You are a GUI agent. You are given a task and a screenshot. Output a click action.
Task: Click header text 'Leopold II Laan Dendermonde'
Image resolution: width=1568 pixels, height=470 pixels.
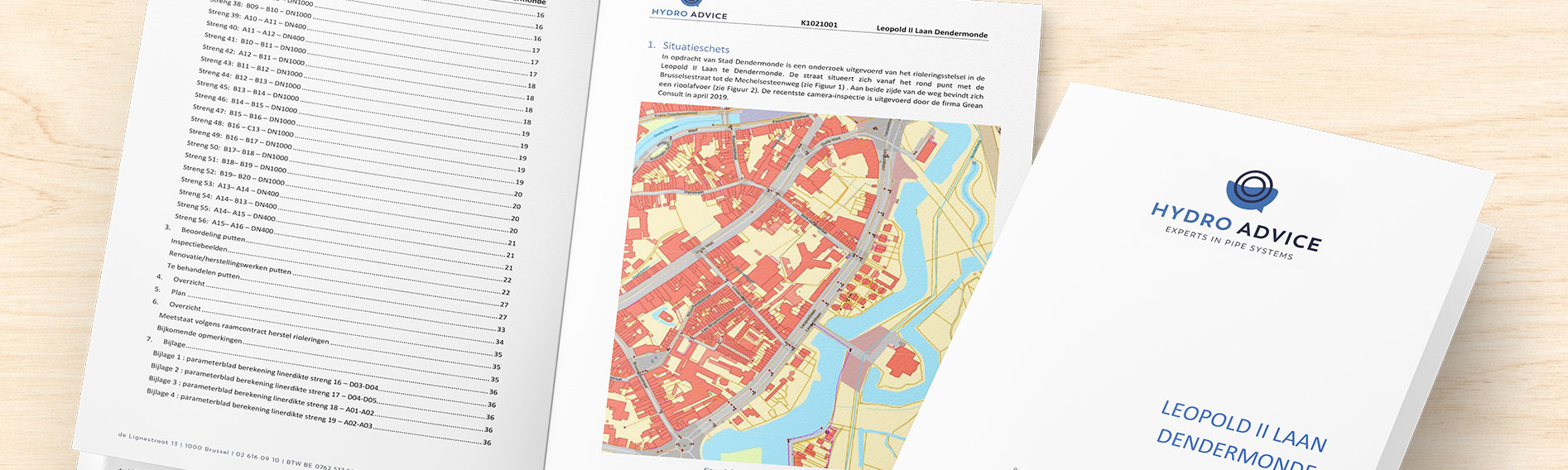(932, 32)
